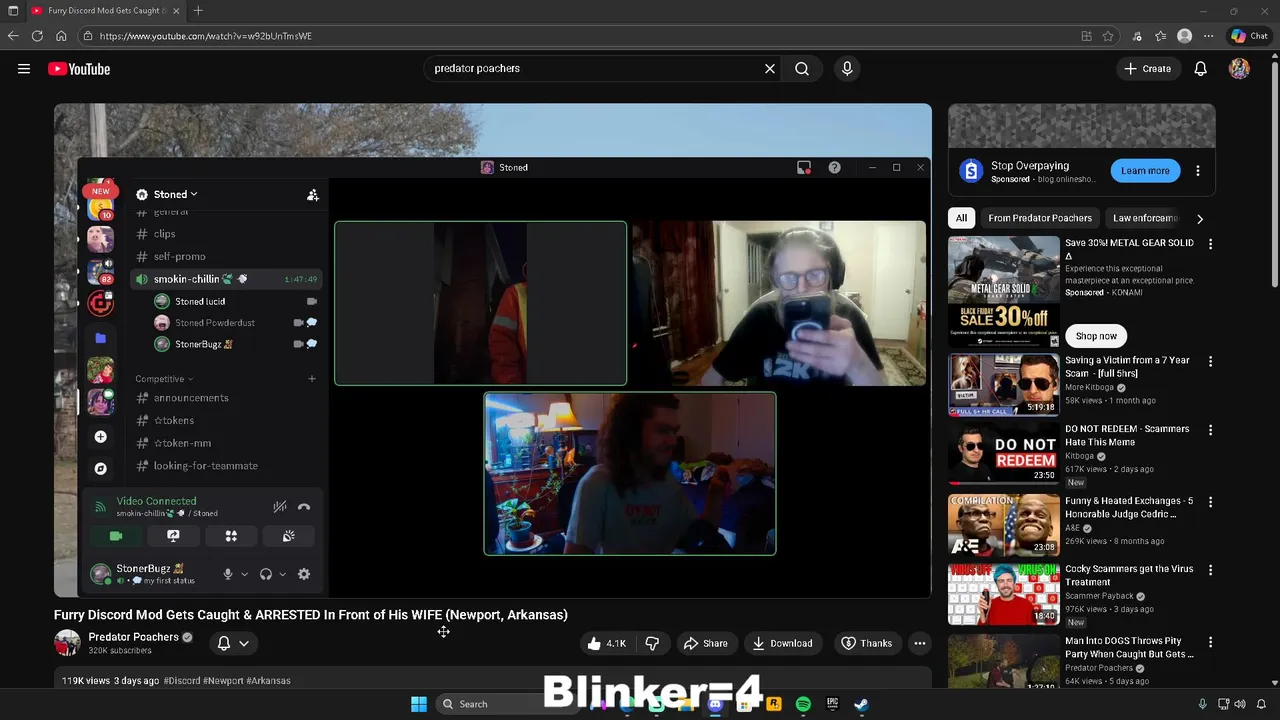Viewport: 1280px width, 720px height.
Task: Click the browser address bar URL
Action: (205, 36)
